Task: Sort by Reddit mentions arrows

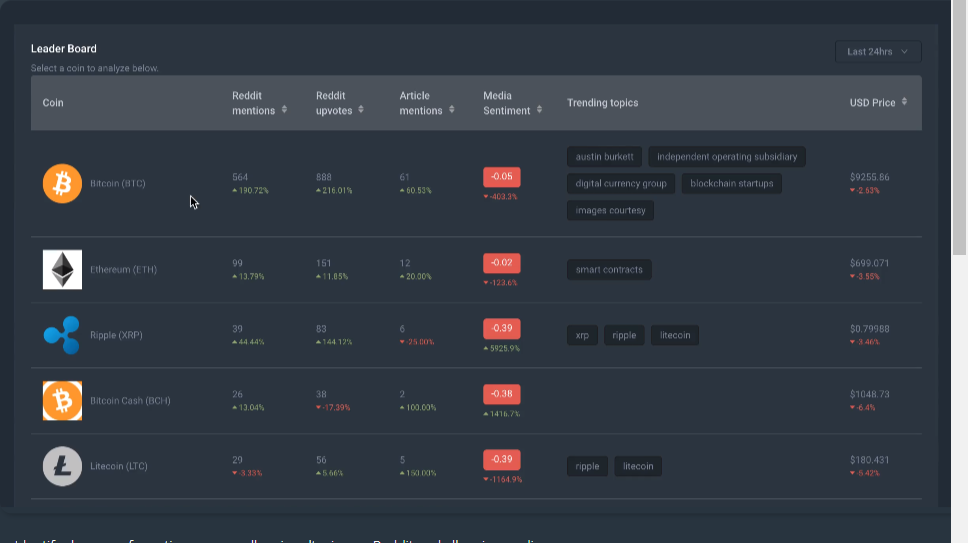Action: tap(285, 109)
